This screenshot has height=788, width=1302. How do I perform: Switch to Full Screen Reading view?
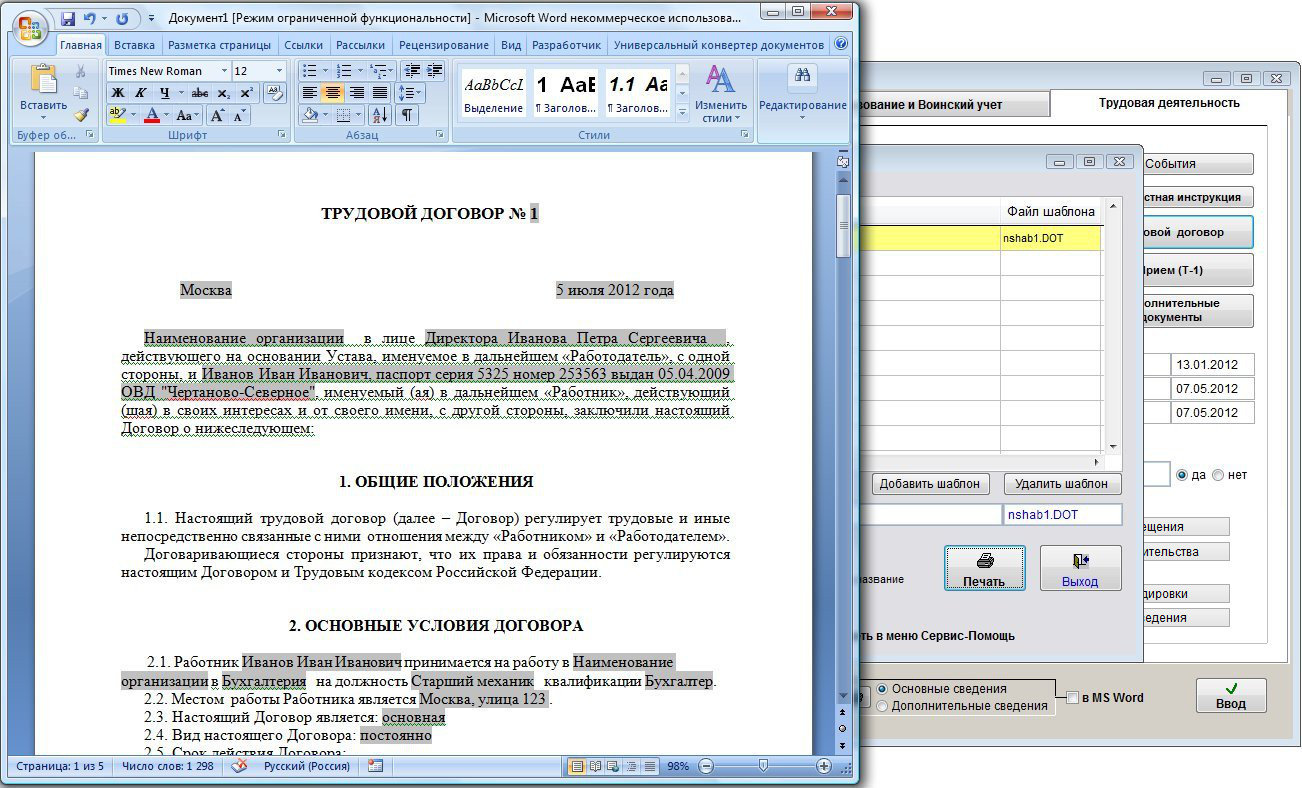596,766
